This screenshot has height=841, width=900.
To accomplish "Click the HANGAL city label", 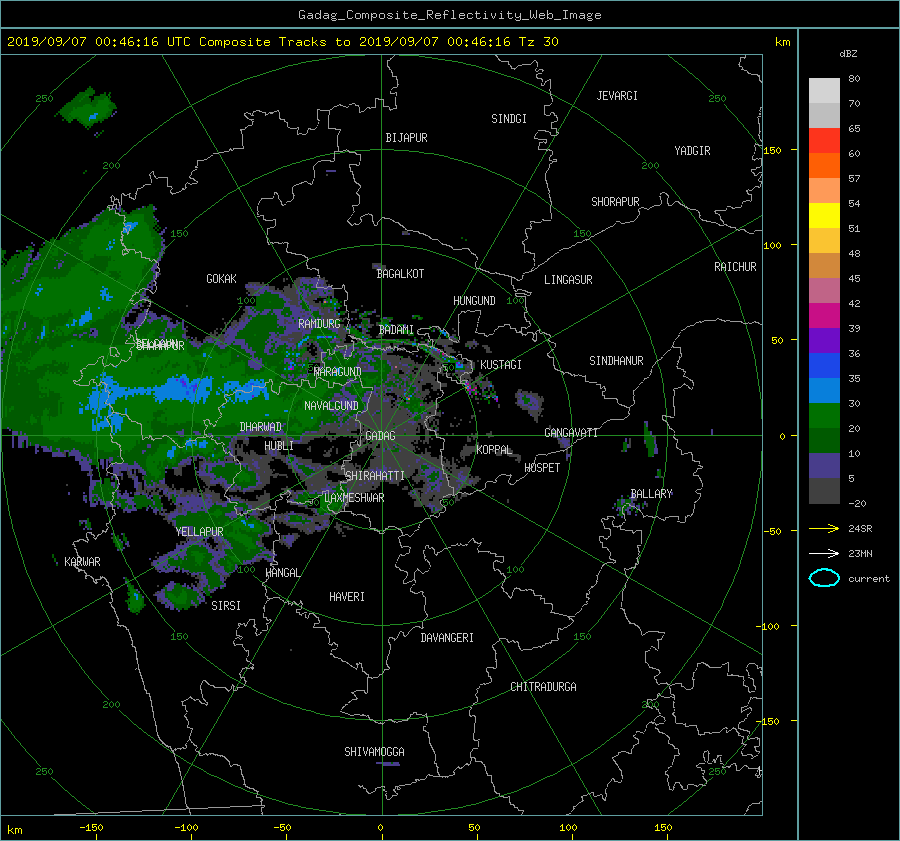I will click(x=282, y=573).
